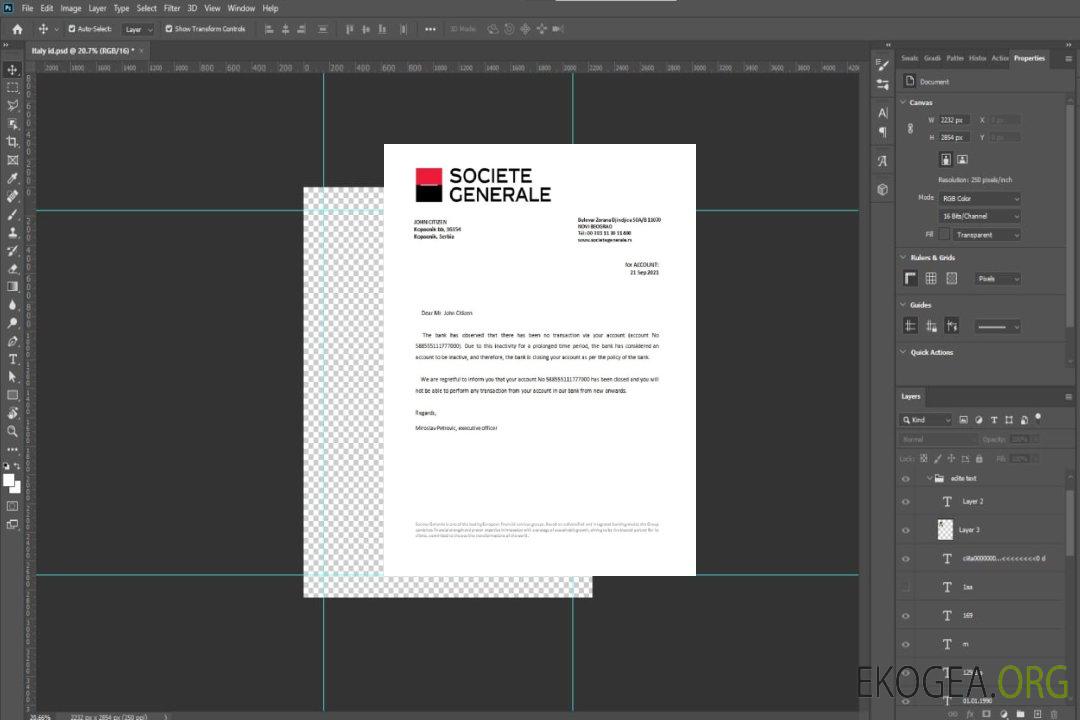Screen dimensions: 1080x720
Task: Create new layer at Layers panel bottom
Action: click(x=1037, y=714)
